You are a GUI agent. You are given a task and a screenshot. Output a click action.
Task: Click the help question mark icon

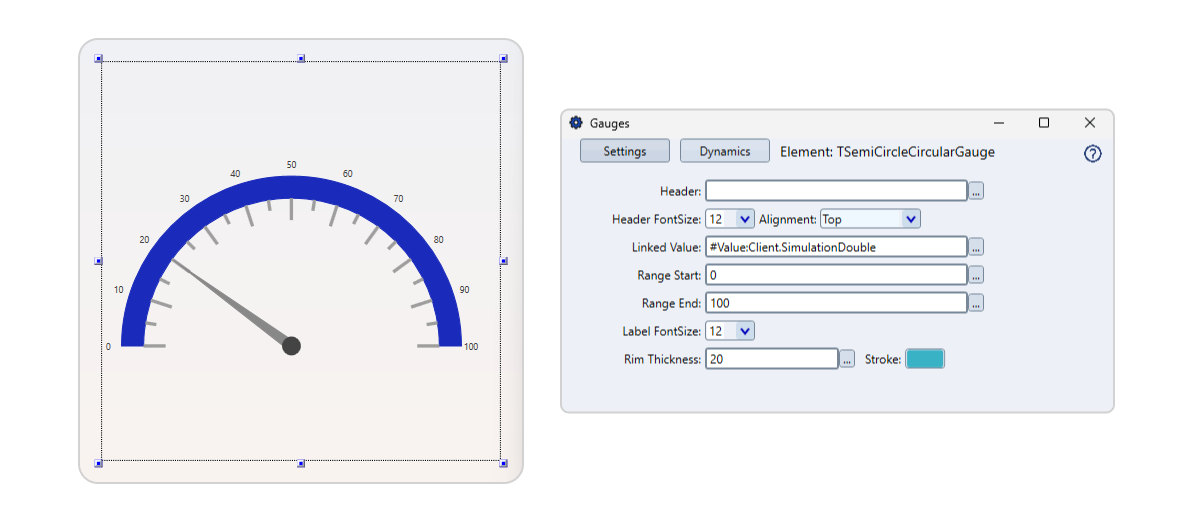click(1092, 154)
